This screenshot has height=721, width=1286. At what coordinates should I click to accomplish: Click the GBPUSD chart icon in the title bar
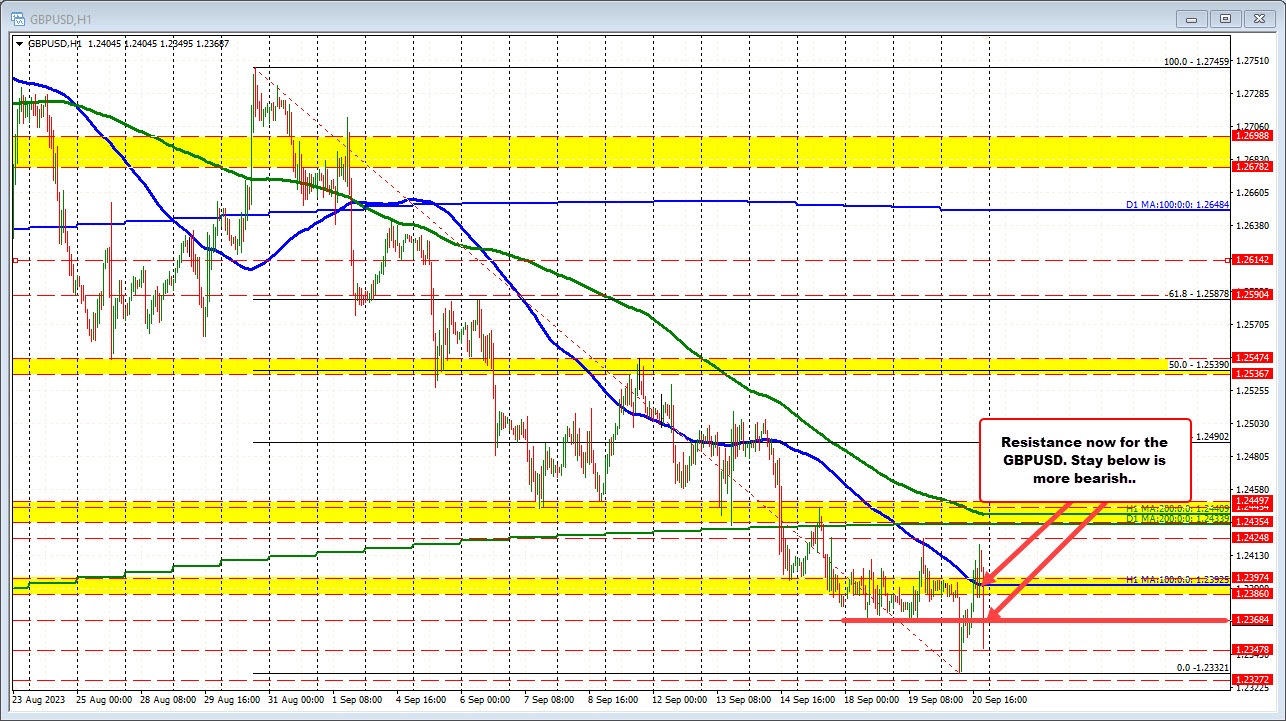[x=17, y=17]
